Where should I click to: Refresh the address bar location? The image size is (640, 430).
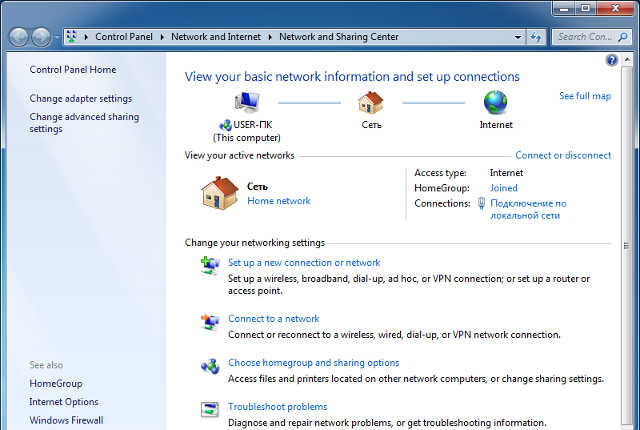(536, 37)
